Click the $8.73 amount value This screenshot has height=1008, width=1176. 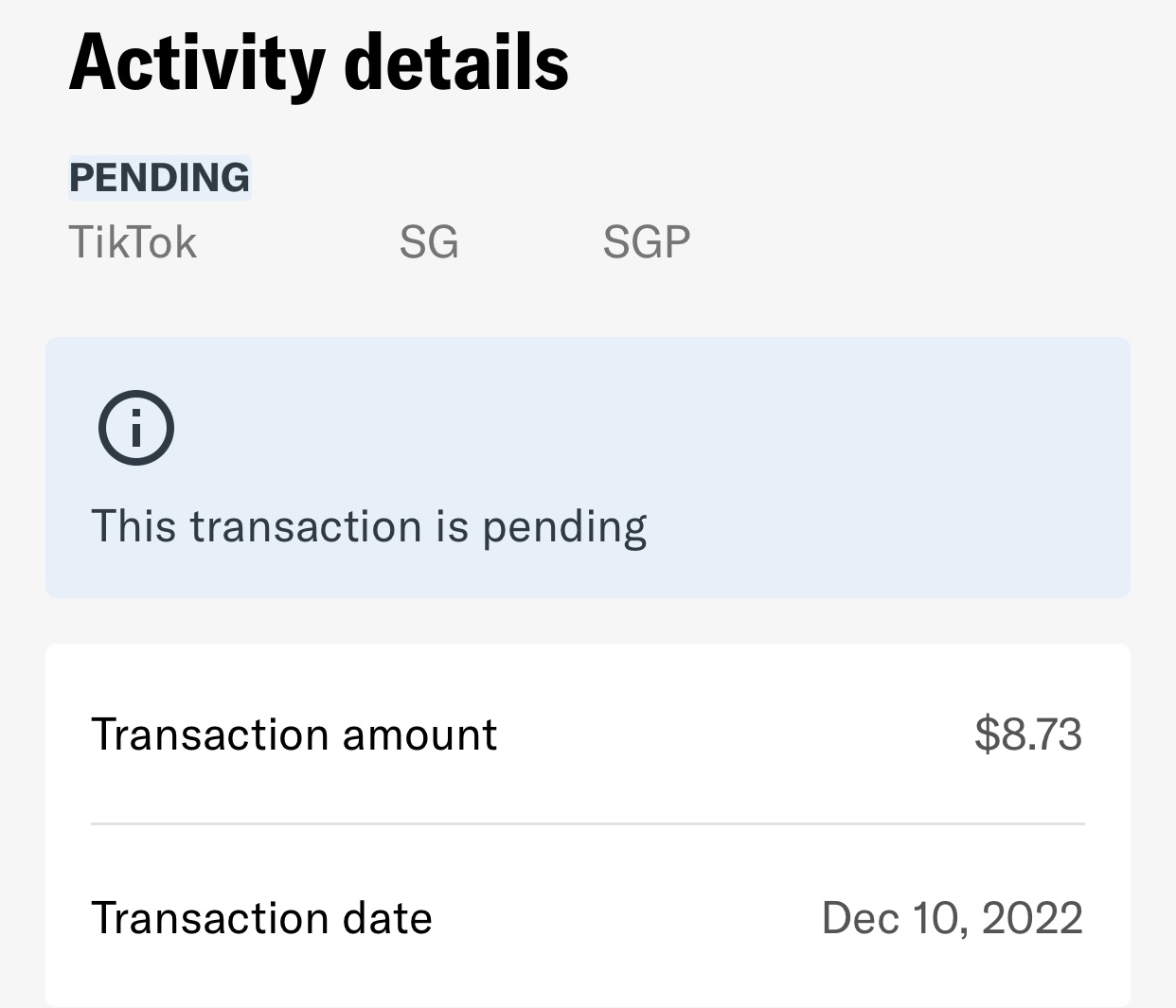coord(1028,734)
